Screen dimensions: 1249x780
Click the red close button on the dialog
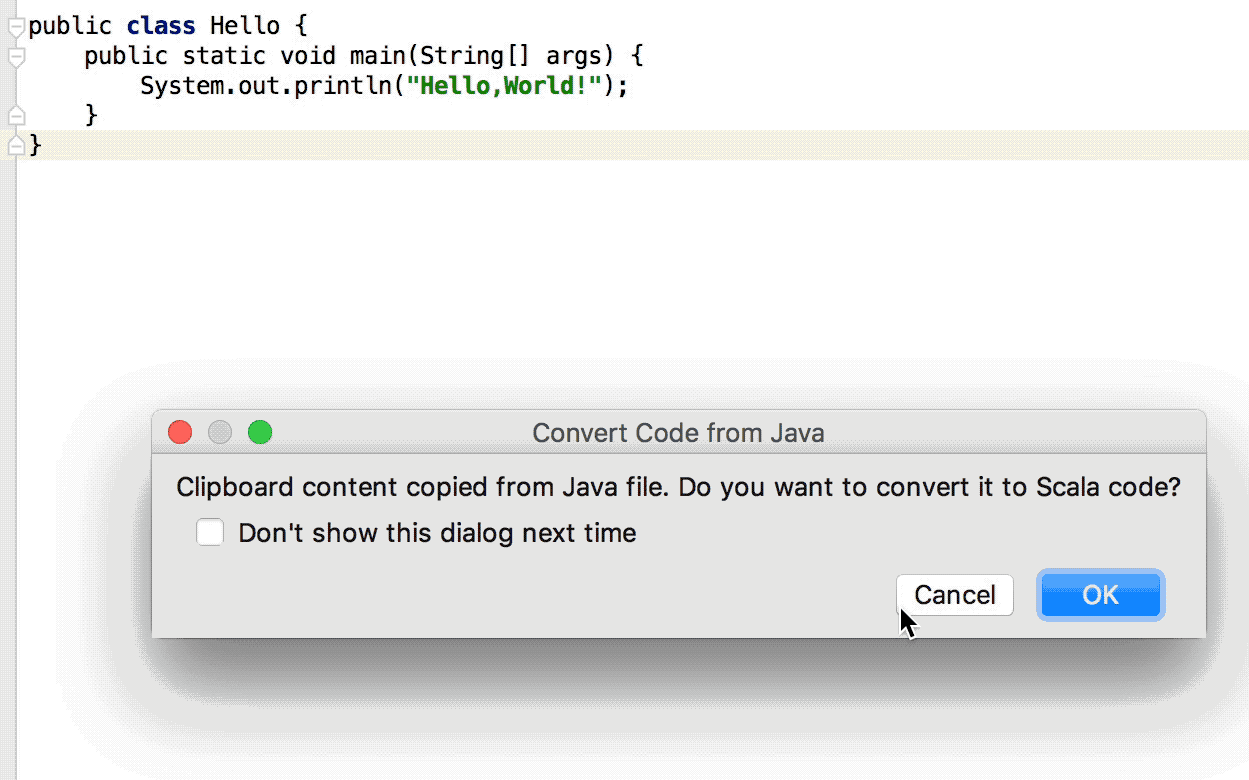(x=180, y=432)
